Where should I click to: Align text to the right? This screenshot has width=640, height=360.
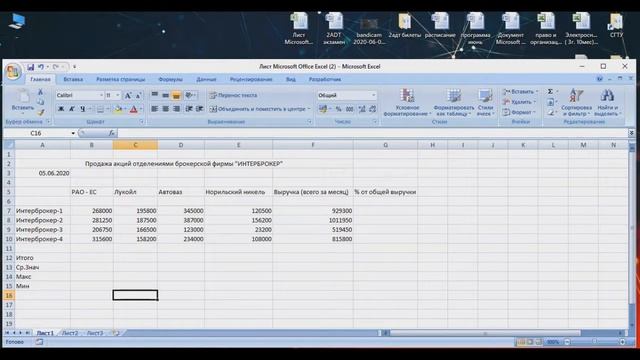(x=176, y=109)
